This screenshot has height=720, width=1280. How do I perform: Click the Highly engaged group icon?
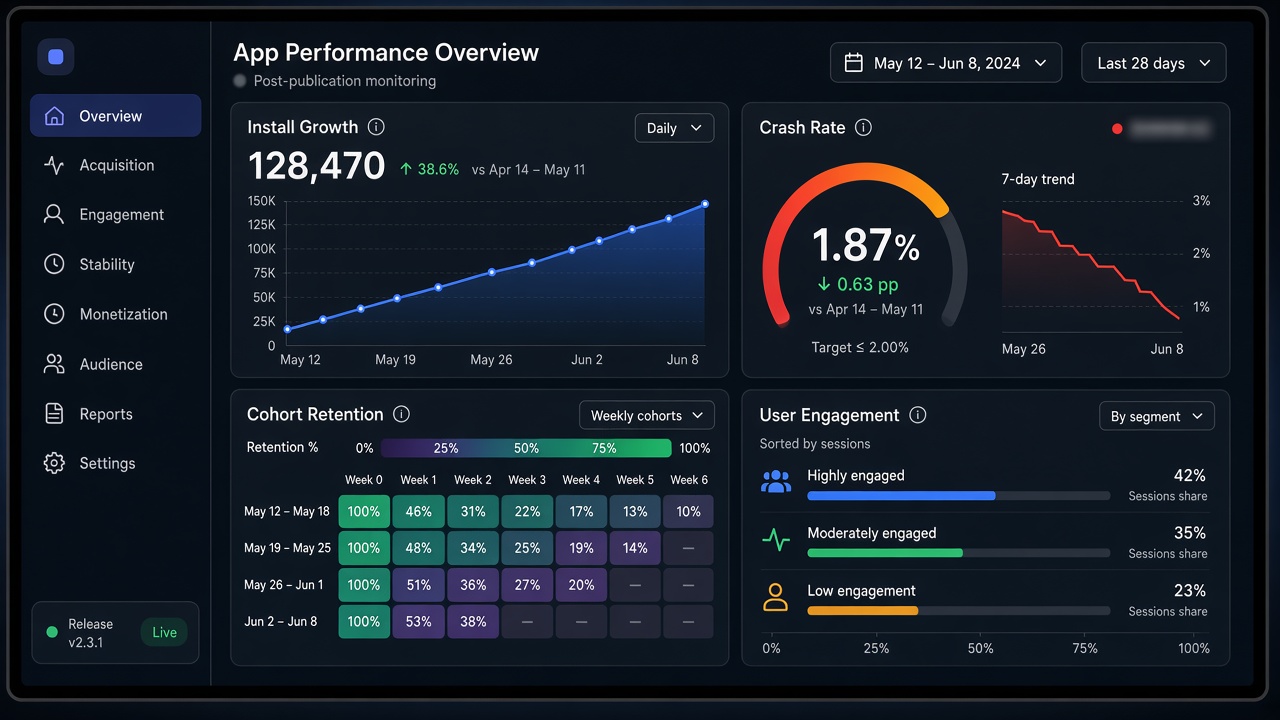pyautogui.click(x=776, y=482)
